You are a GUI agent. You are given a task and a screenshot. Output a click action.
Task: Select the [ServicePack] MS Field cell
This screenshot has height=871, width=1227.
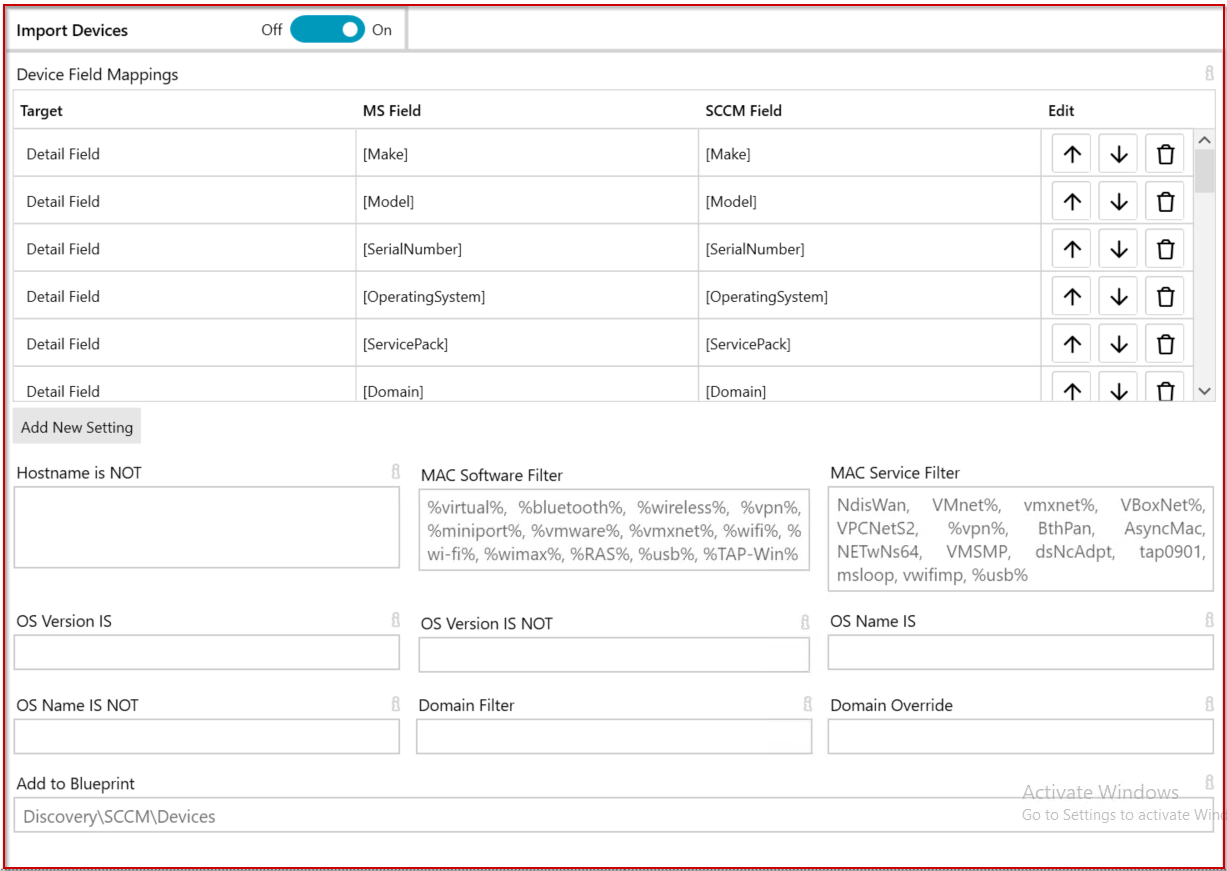pyautogui.click(x=527, y=344)
